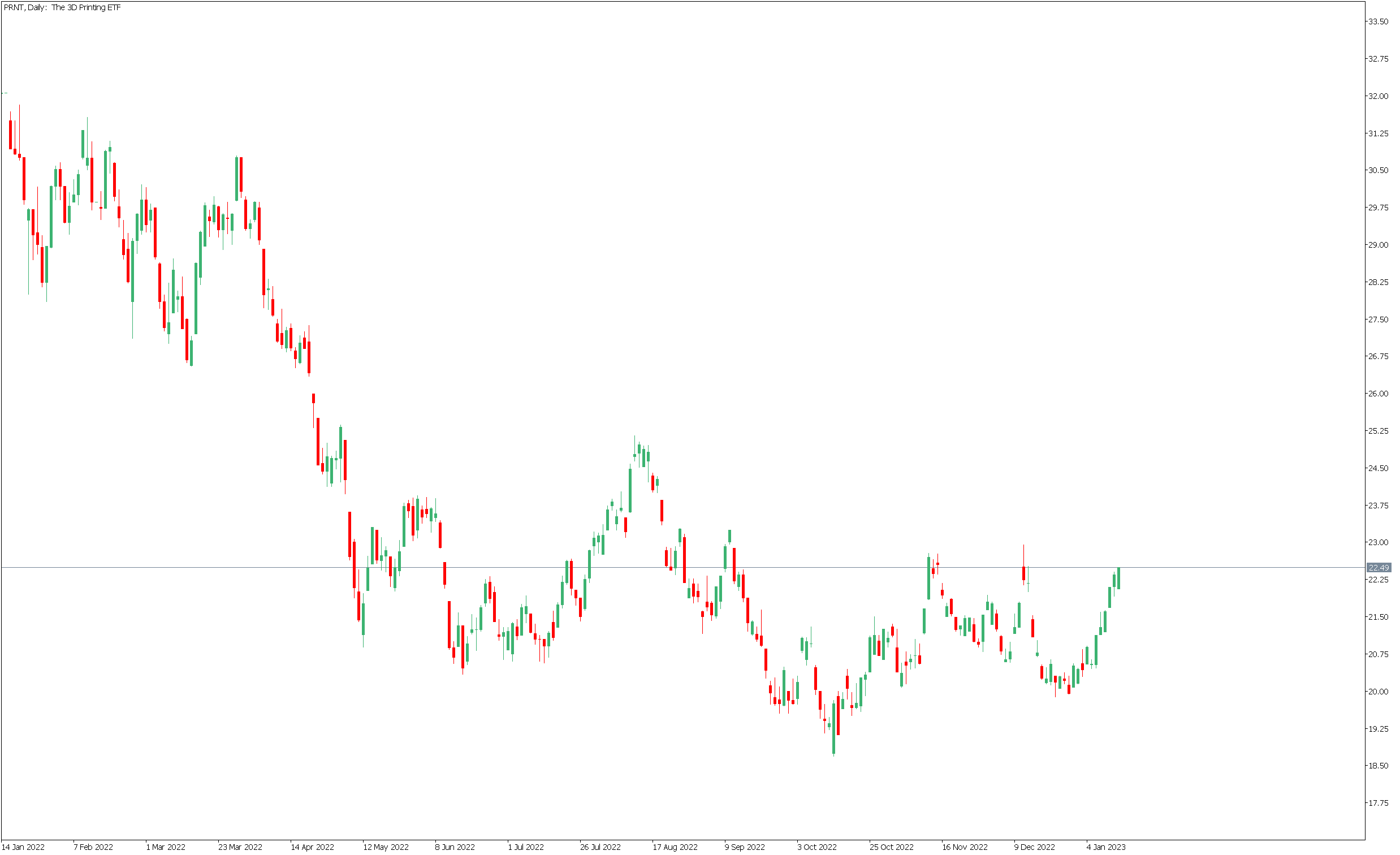
Task: Click the 1 Jul 2022 date label
Action: click(526, 847)
